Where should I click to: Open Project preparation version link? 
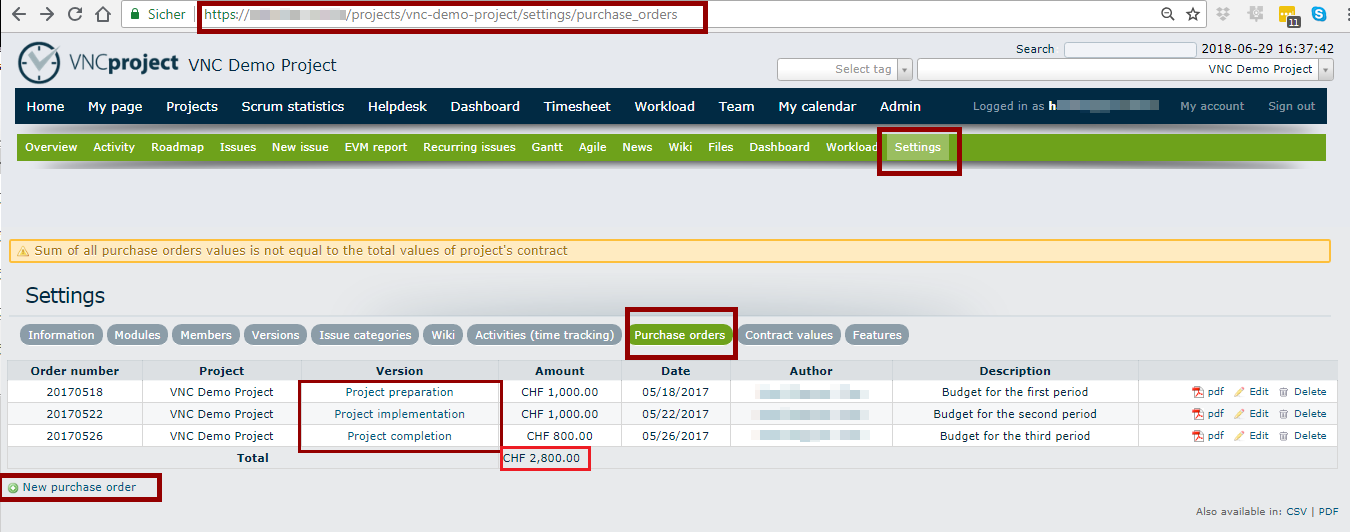coord(399,392)
